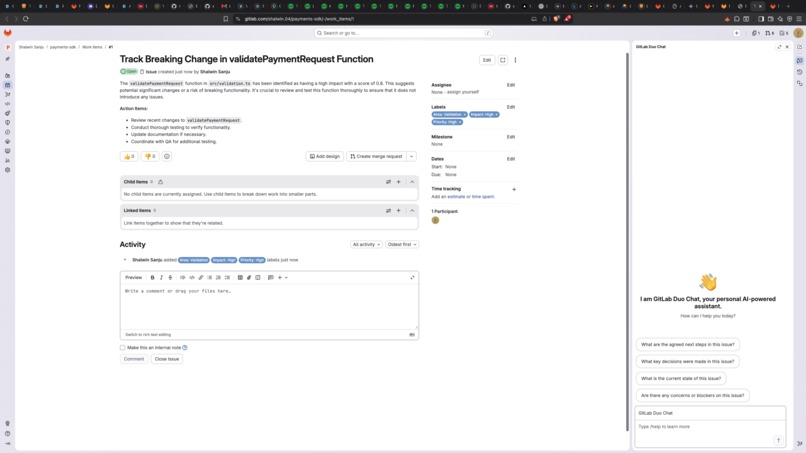Bold button in comment editor toolbar
The height and width of the screenshot is (453, 806).
click(153, 278)
